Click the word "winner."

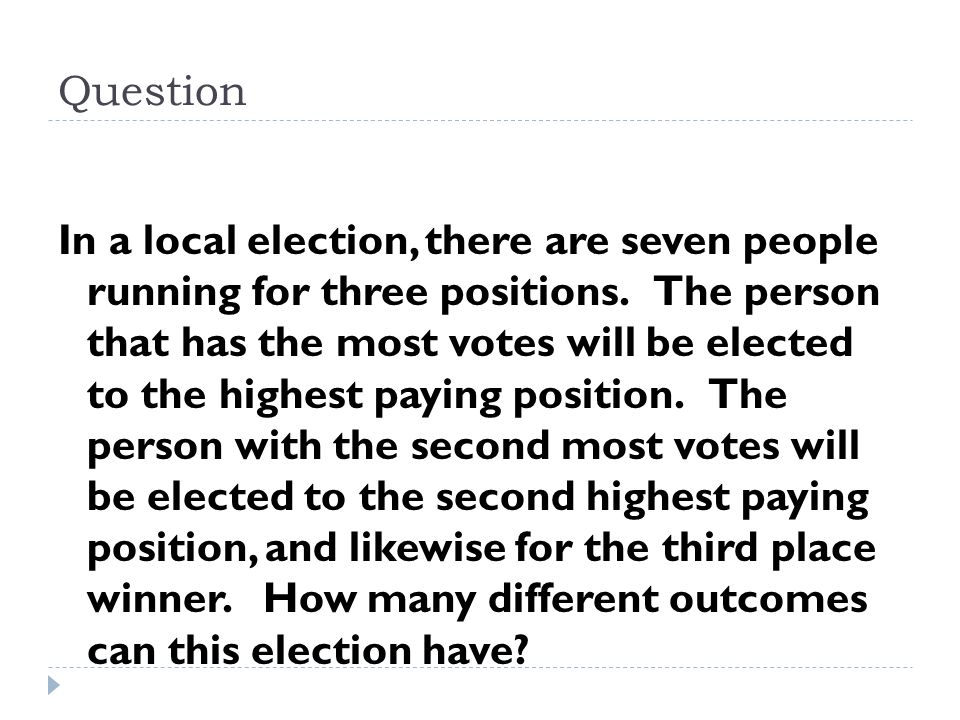click(x=160, y=599)
